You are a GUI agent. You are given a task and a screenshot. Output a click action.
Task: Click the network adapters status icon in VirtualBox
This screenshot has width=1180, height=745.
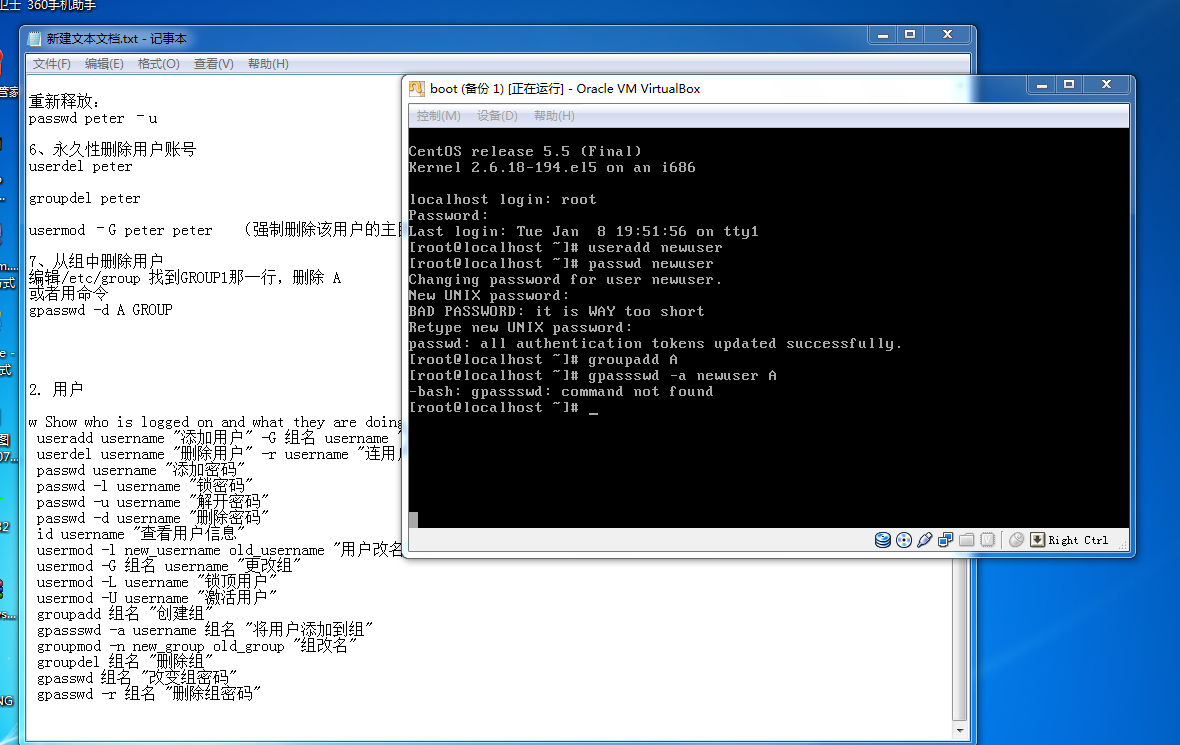click(946, 540)
